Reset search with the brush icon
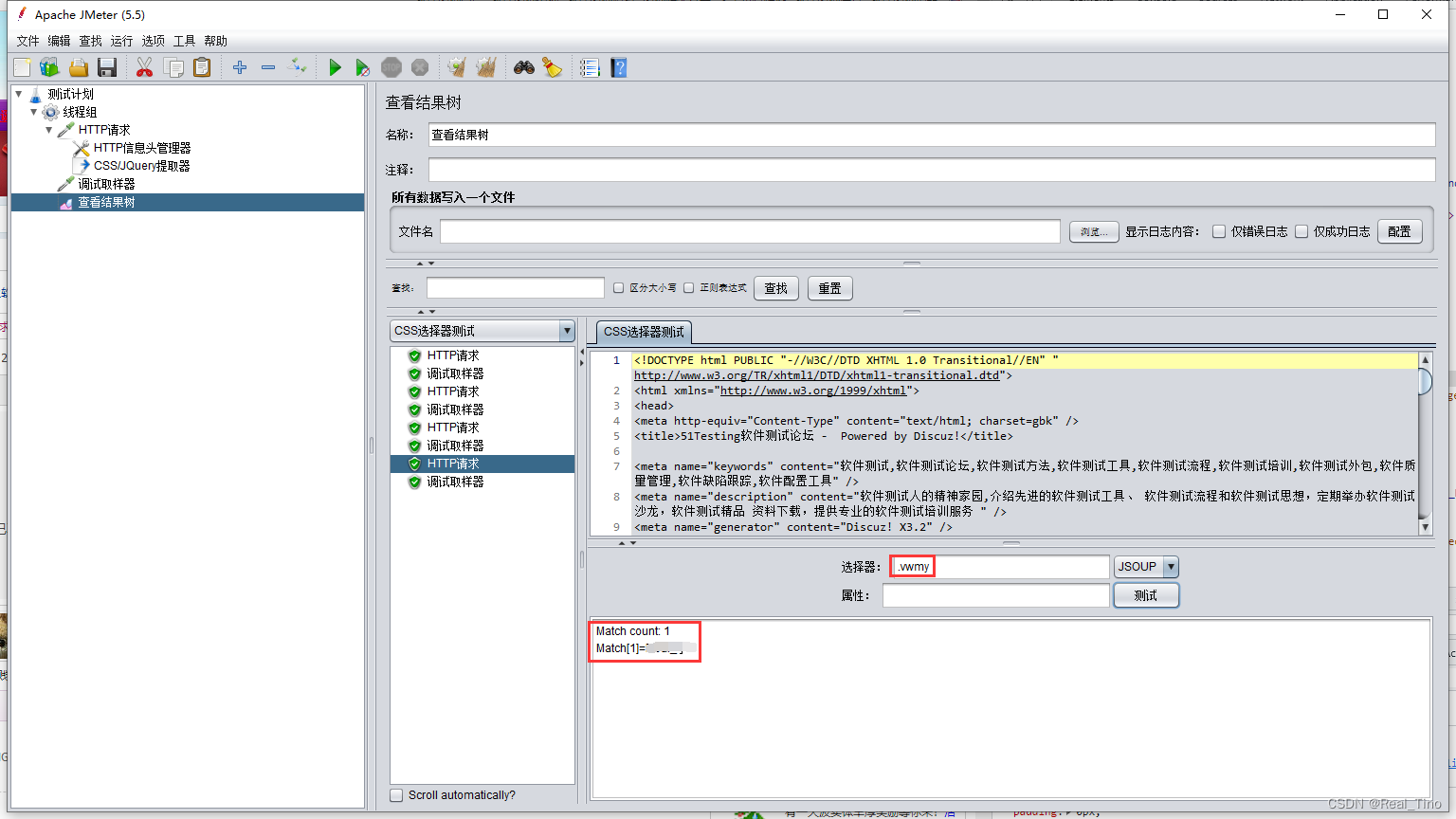1456x819 pixels. (552, 67)
